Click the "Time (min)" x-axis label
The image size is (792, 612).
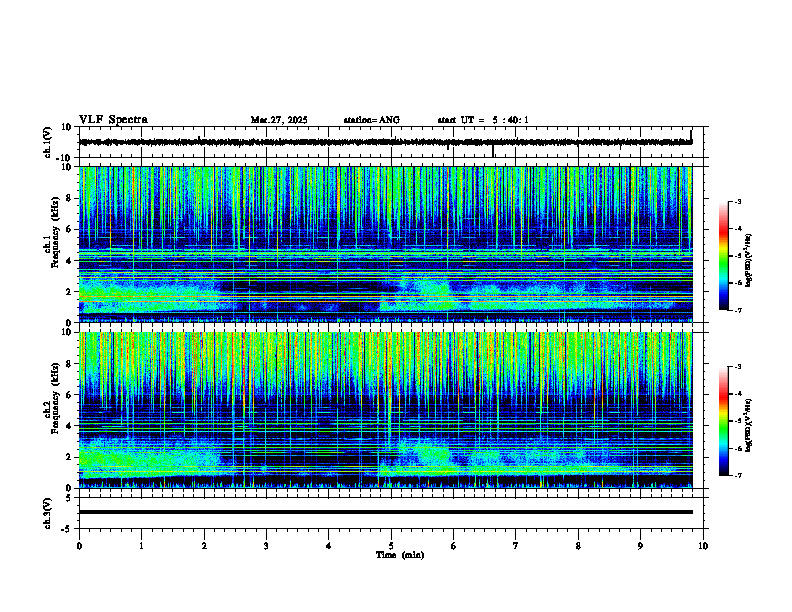click(x=400, y=555)
